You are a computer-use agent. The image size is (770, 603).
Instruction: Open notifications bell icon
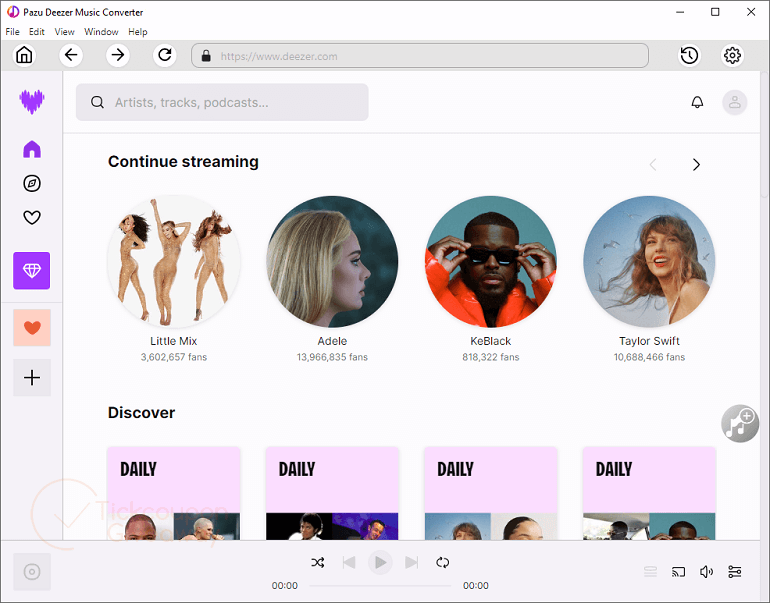697,102
